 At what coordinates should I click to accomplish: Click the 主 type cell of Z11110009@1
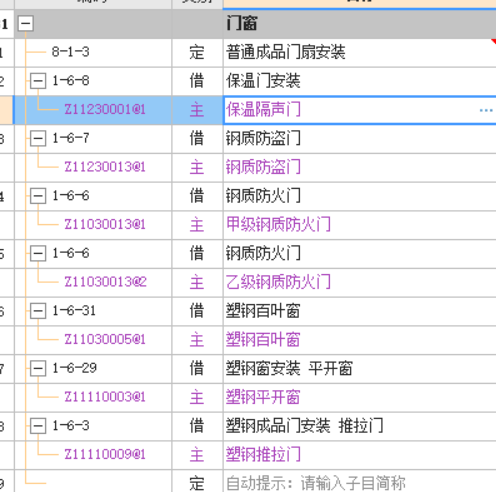(197, 455)
